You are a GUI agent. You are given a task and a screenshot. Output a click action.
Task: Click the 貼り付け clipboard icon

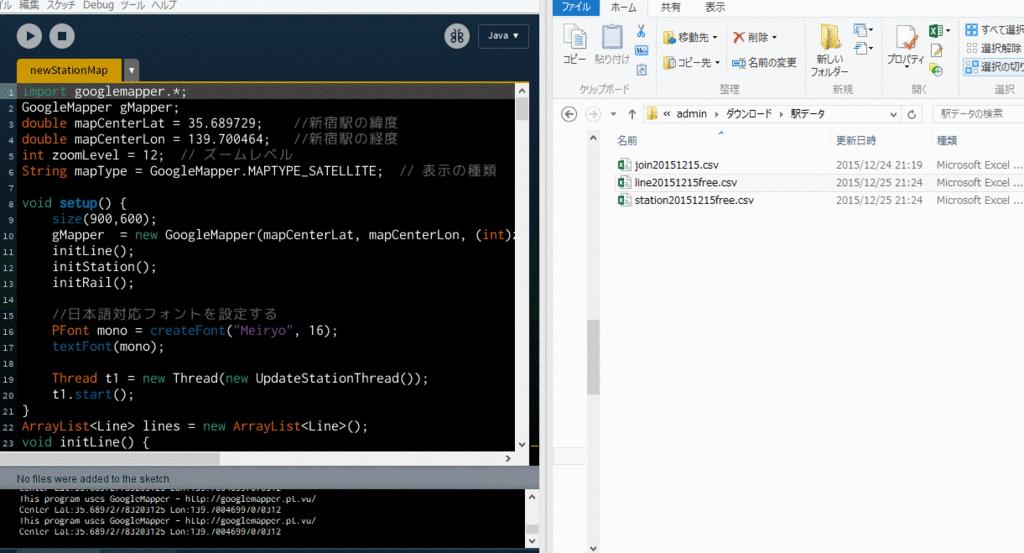coord(612,44)
